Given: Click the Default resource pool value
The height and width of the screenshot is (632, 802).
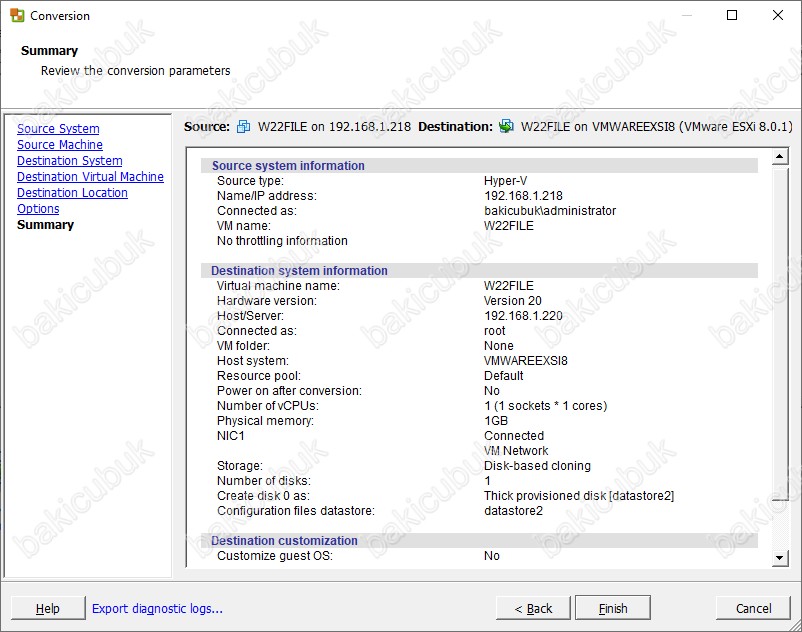Looking at the screenshot, I should pos(503,376).
